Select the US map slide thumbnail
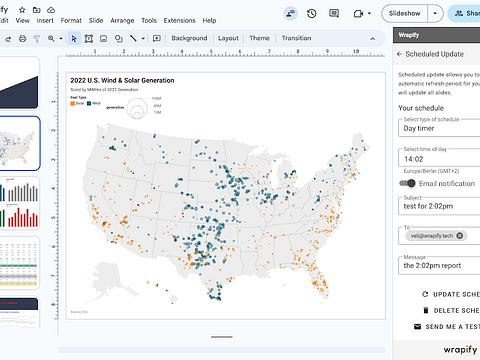 point(20,143)
